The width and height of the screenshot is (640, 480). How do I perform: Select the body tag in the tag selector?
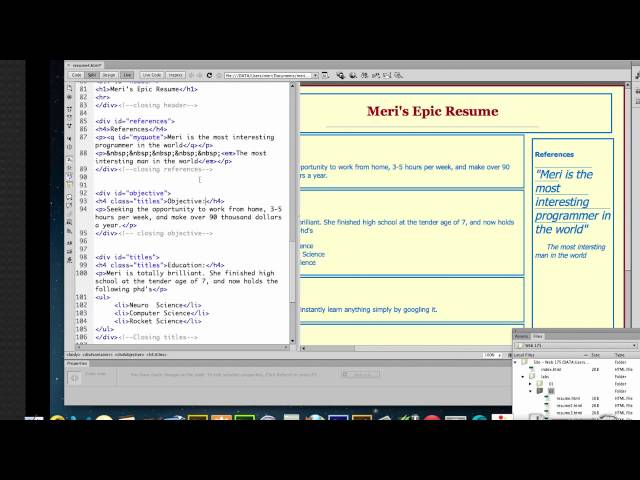[x=73, y=355]
